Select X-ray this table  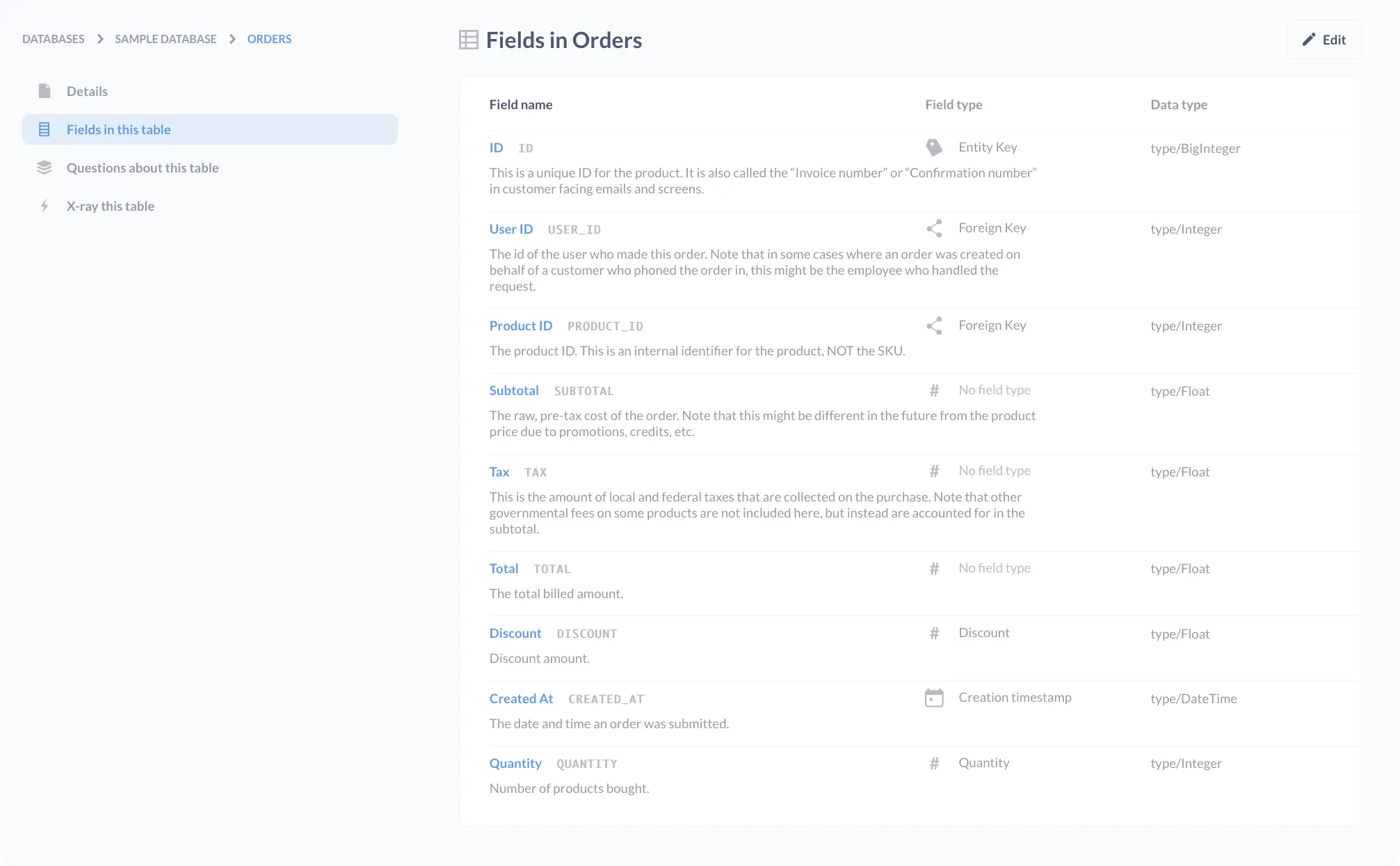[111, 205]
